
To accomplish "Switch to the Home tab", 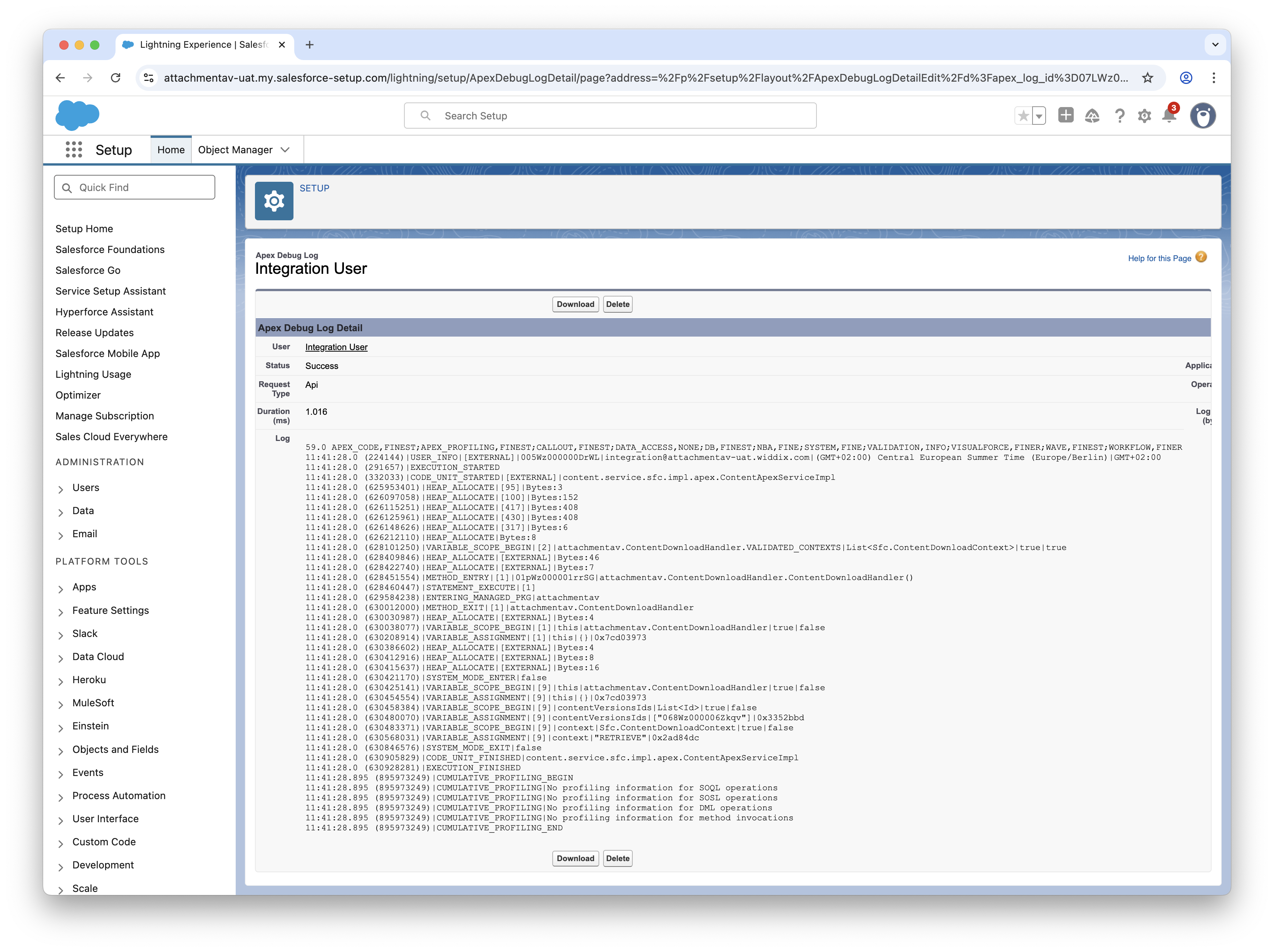I will click(x=171, y=150).
